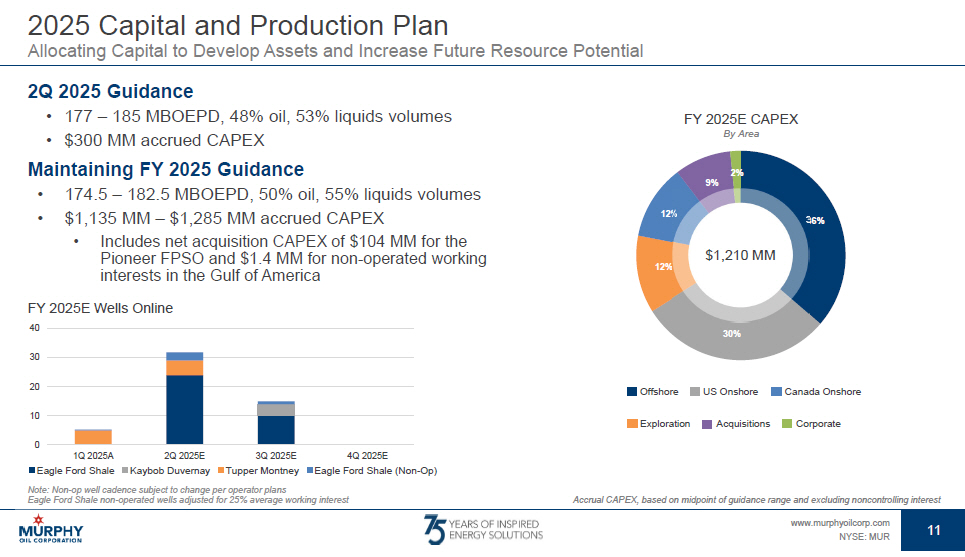Select the Kaybob Duvernay bar legend marker
Screen dimensions: 965x557
point(125,471)
